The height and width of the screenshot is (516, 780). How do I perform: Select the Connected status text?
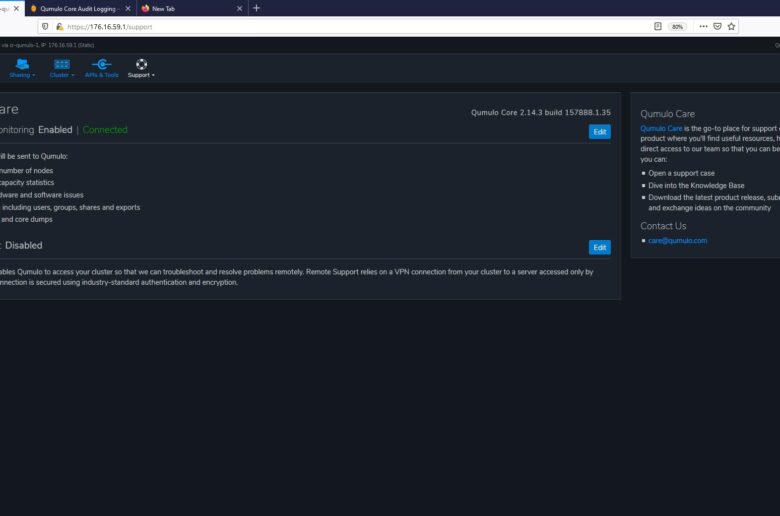[x=105, y=130]
